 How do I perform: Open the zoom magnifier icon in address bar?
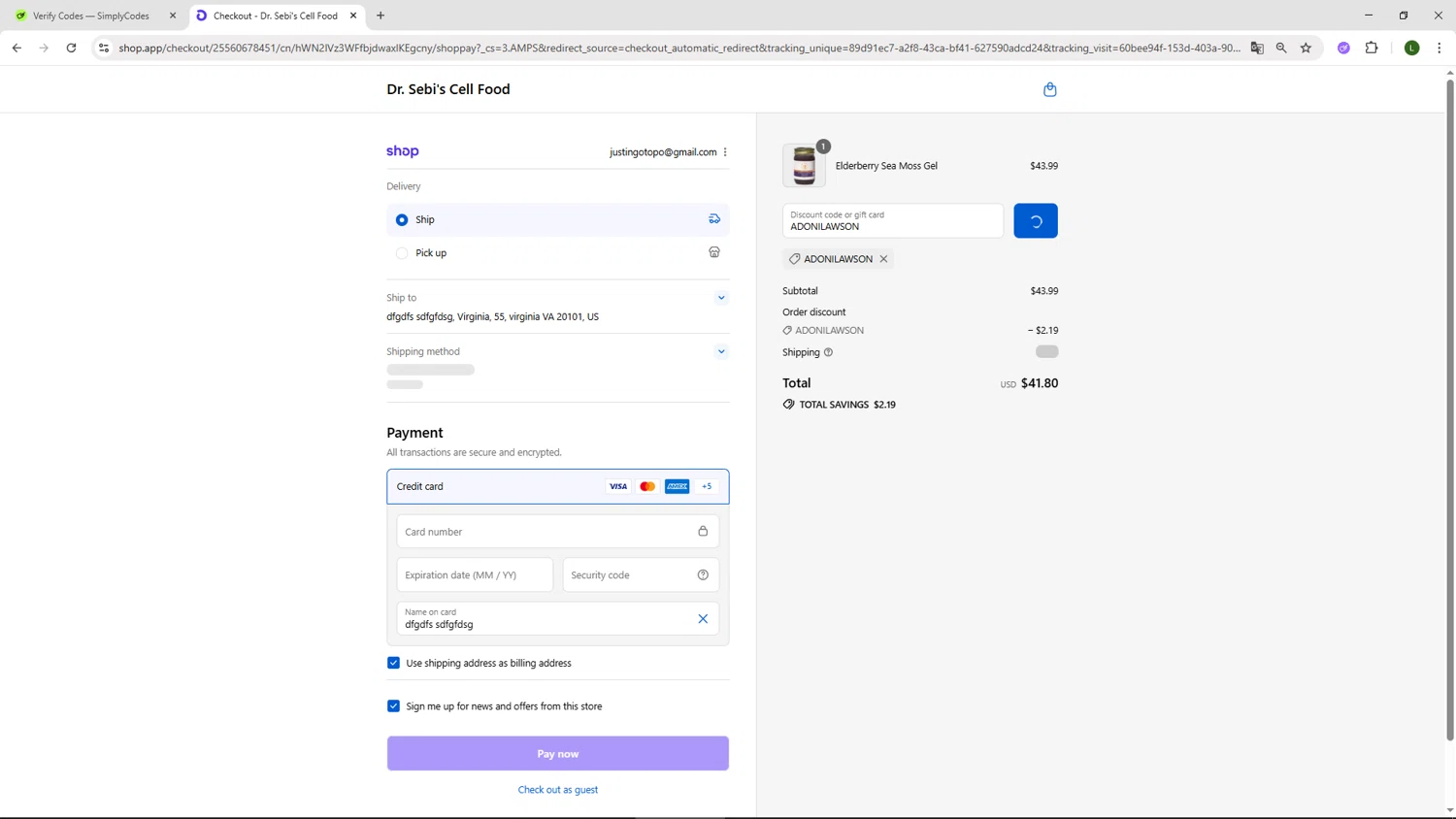[x=1281, y=48]
